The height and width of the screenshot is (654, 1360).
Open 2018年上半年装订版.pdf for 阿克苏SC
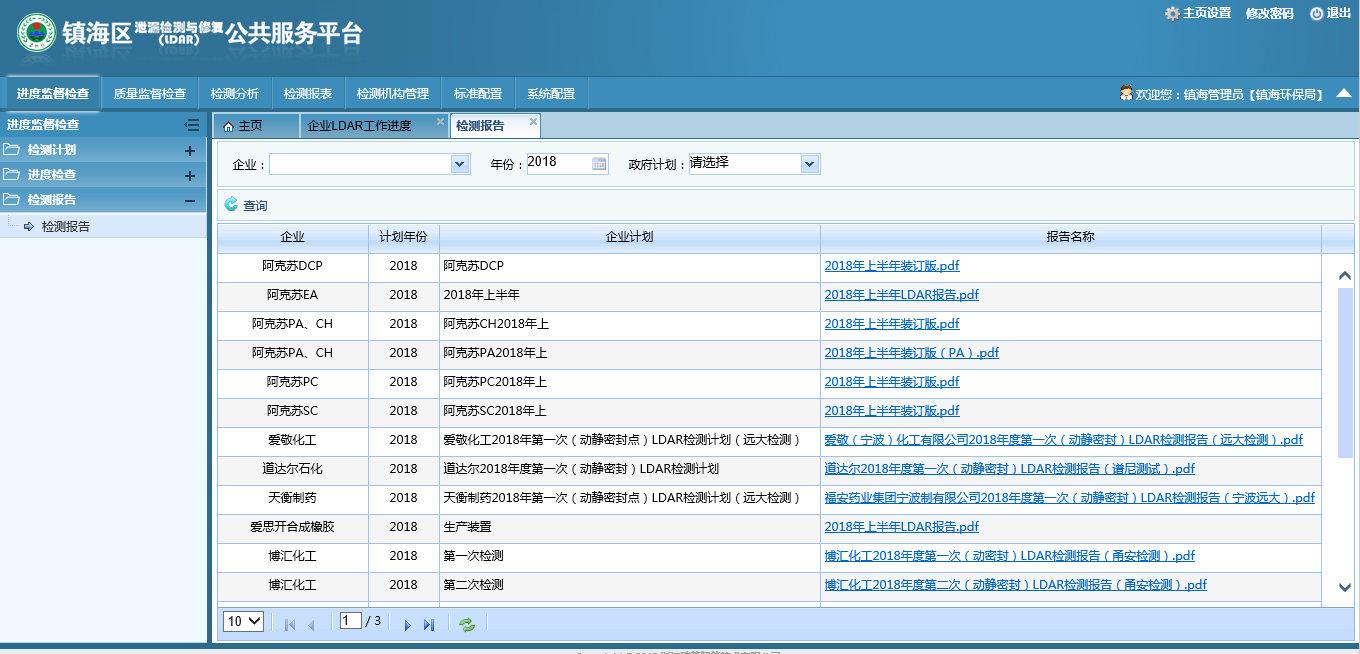point(892,411)
